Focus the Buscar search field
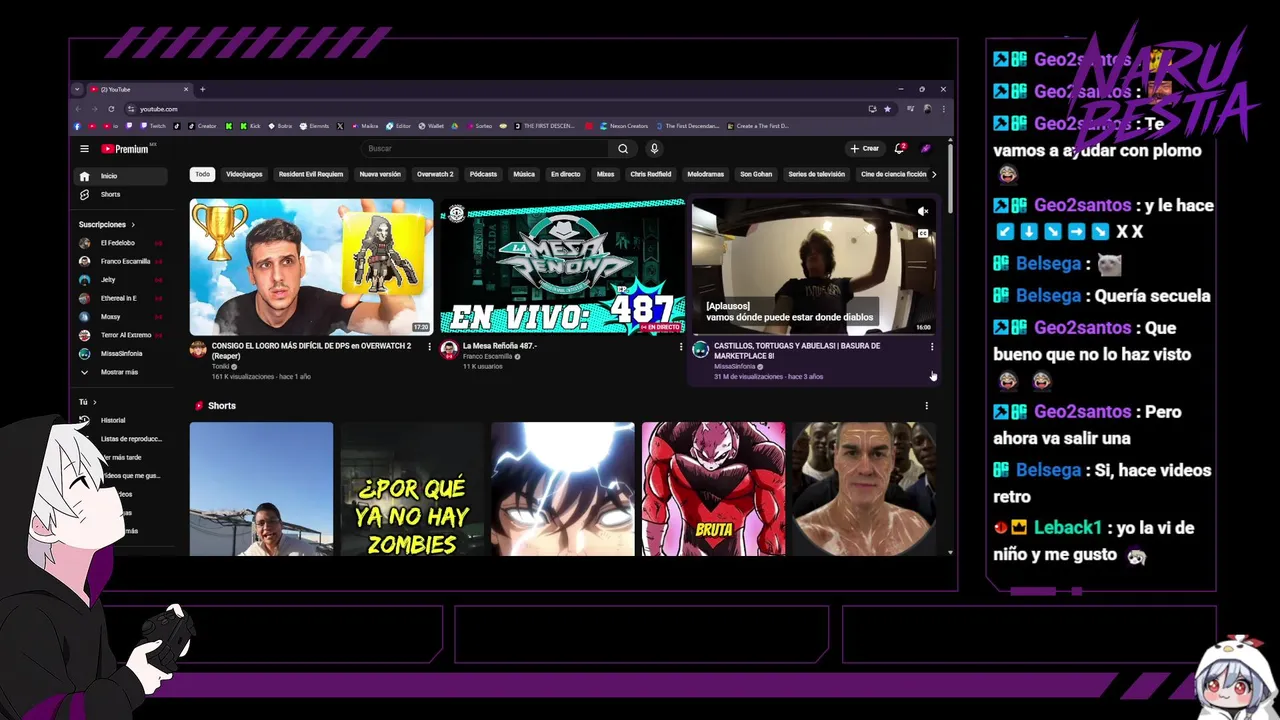Screen dimensions: 1280x720 (x=485, y=149)
